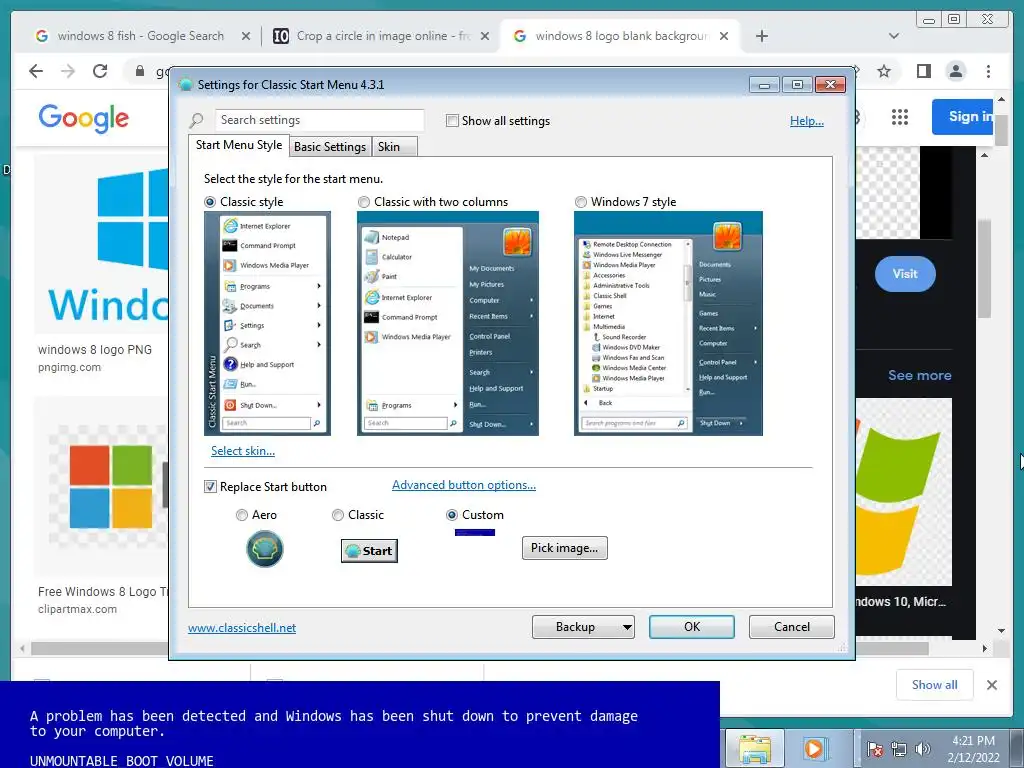Click Show all in downloads bar
The height and width of the screenshot is (768, 1024).
tap(935, 685)
